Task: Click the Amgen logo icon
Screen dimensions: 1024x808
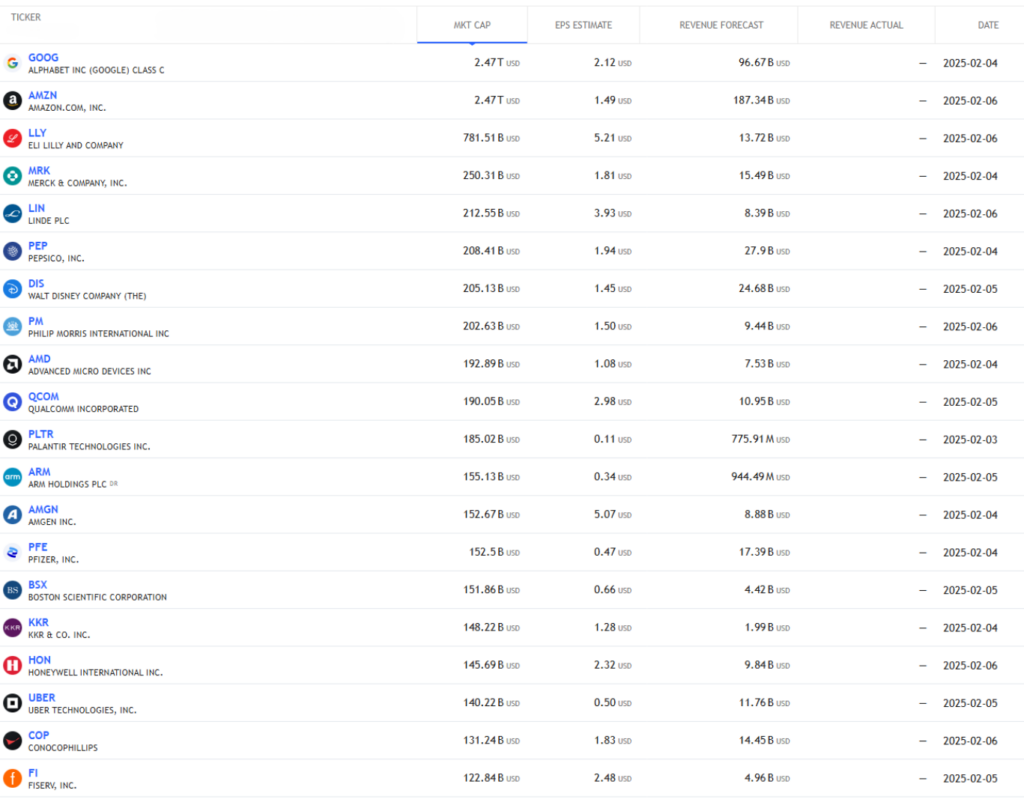Action: [x=12, y=515]
